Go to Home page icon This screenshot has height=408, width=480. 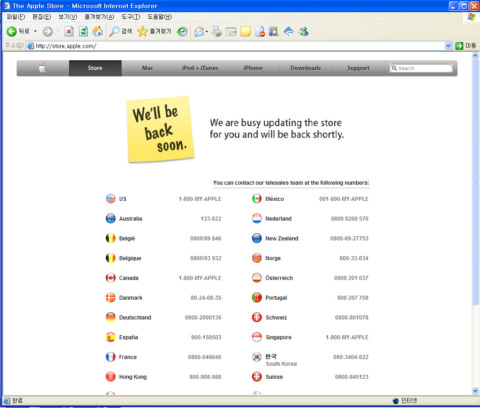point(98,31)
